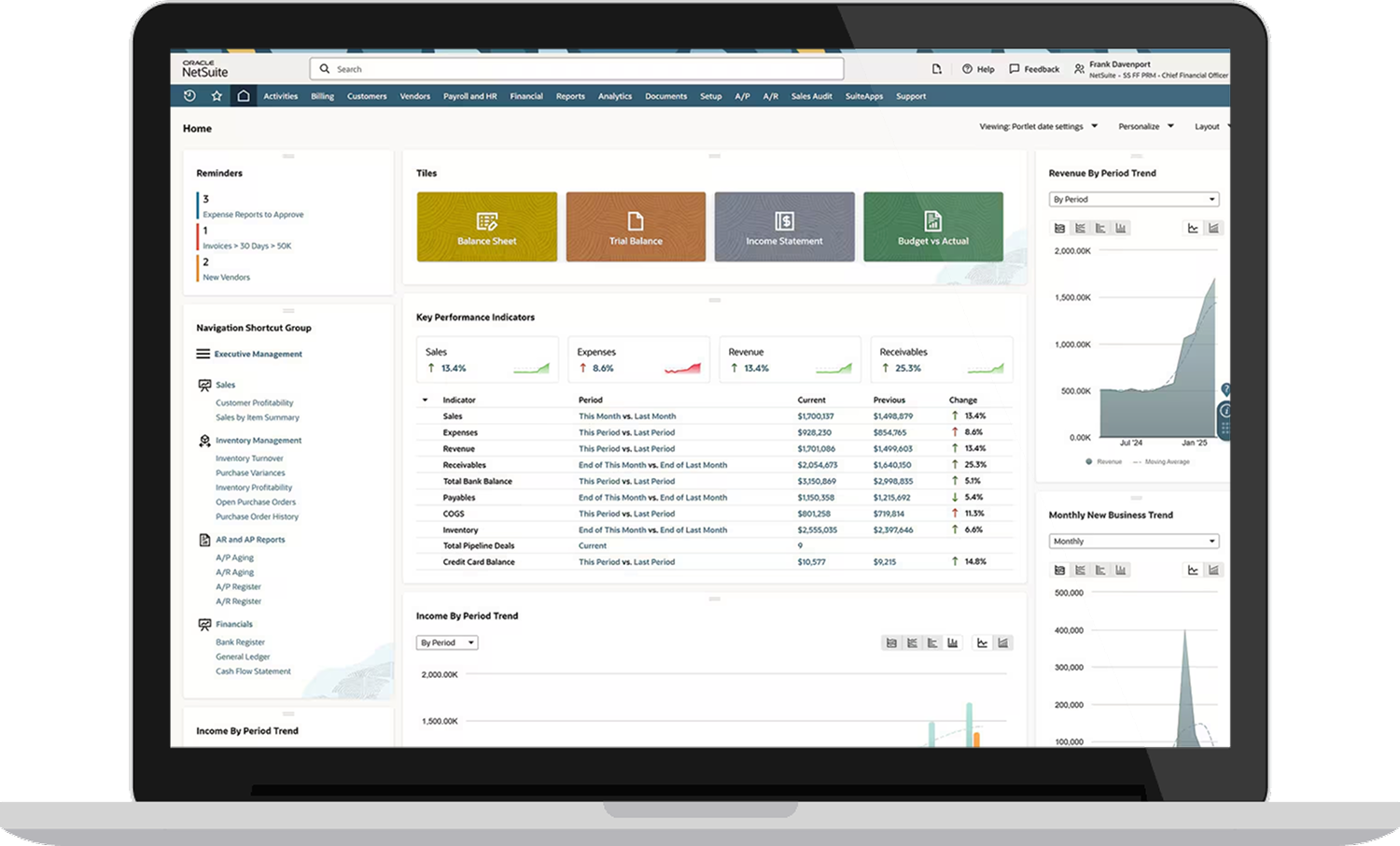
Task: Collapse the sort arrow on Indicator column
Action: tap(425, 399)
